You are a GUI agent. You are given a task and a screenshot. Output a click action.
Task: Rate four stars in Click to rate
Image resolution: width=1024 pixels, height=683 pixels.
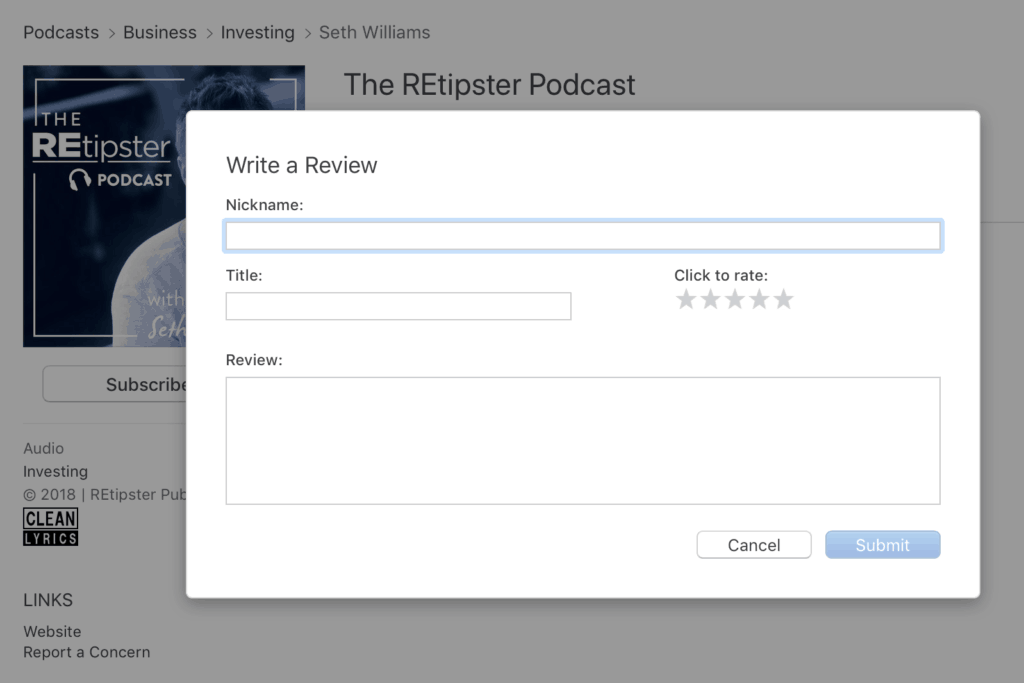pyautogui.click(x=759, y=299)
